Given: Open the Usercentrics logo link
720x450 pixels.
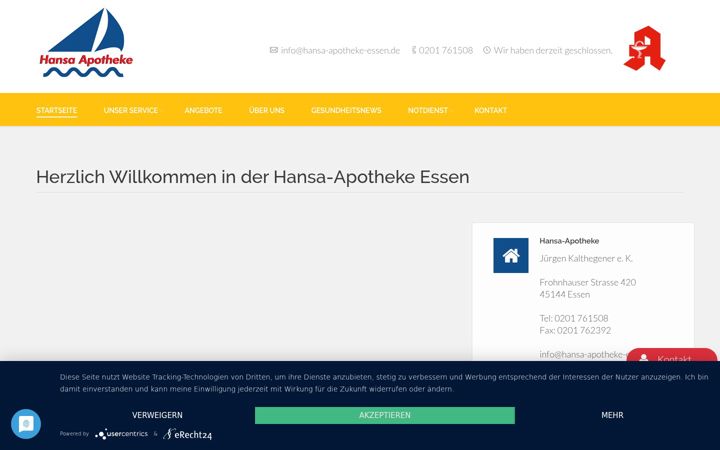Looking at the screenshot, I should coord(121,434).
